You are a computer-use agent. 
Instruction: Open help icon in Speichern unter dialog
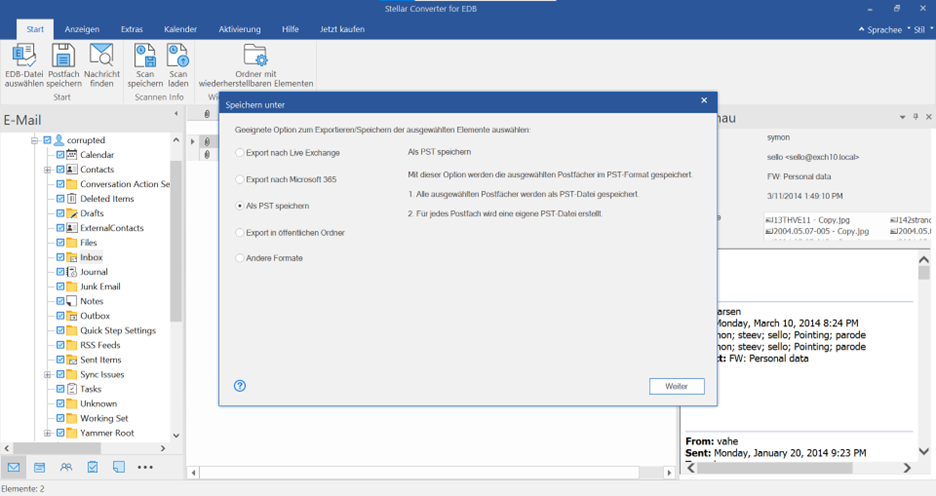click(240, 386)
